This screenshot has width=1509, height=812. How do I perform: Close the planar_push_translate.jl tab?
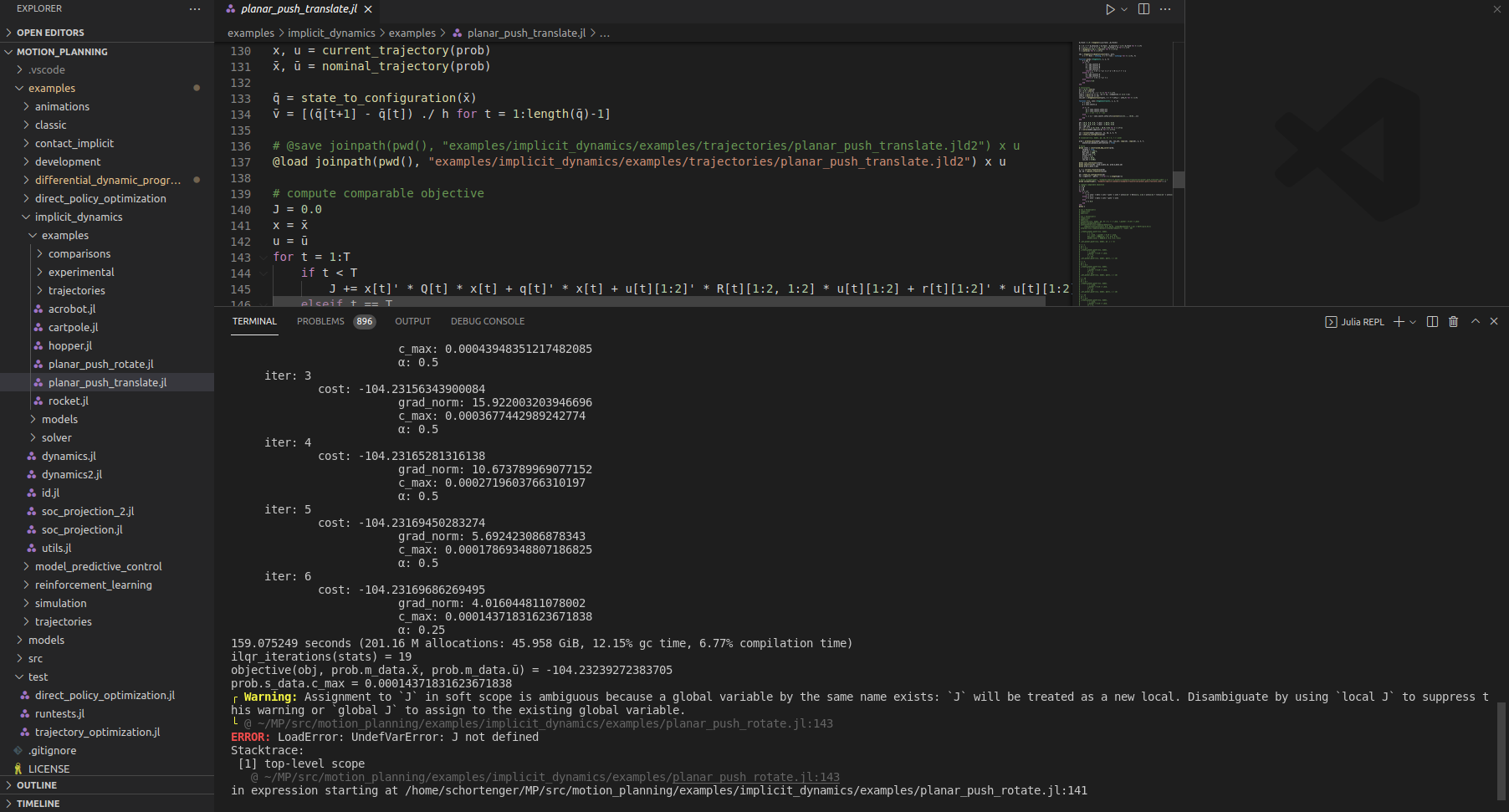point(368,9)
